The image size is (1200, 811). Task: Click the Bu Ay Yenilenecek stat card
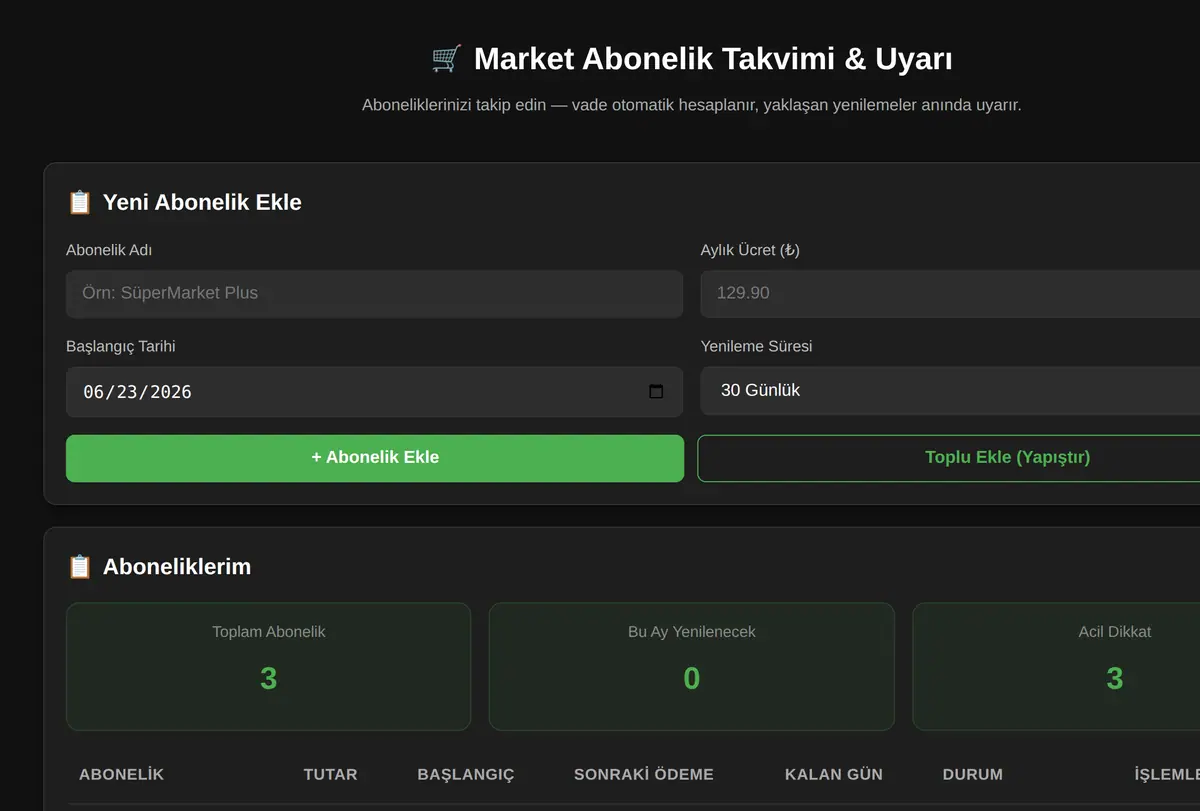click(x=692, y=666)
